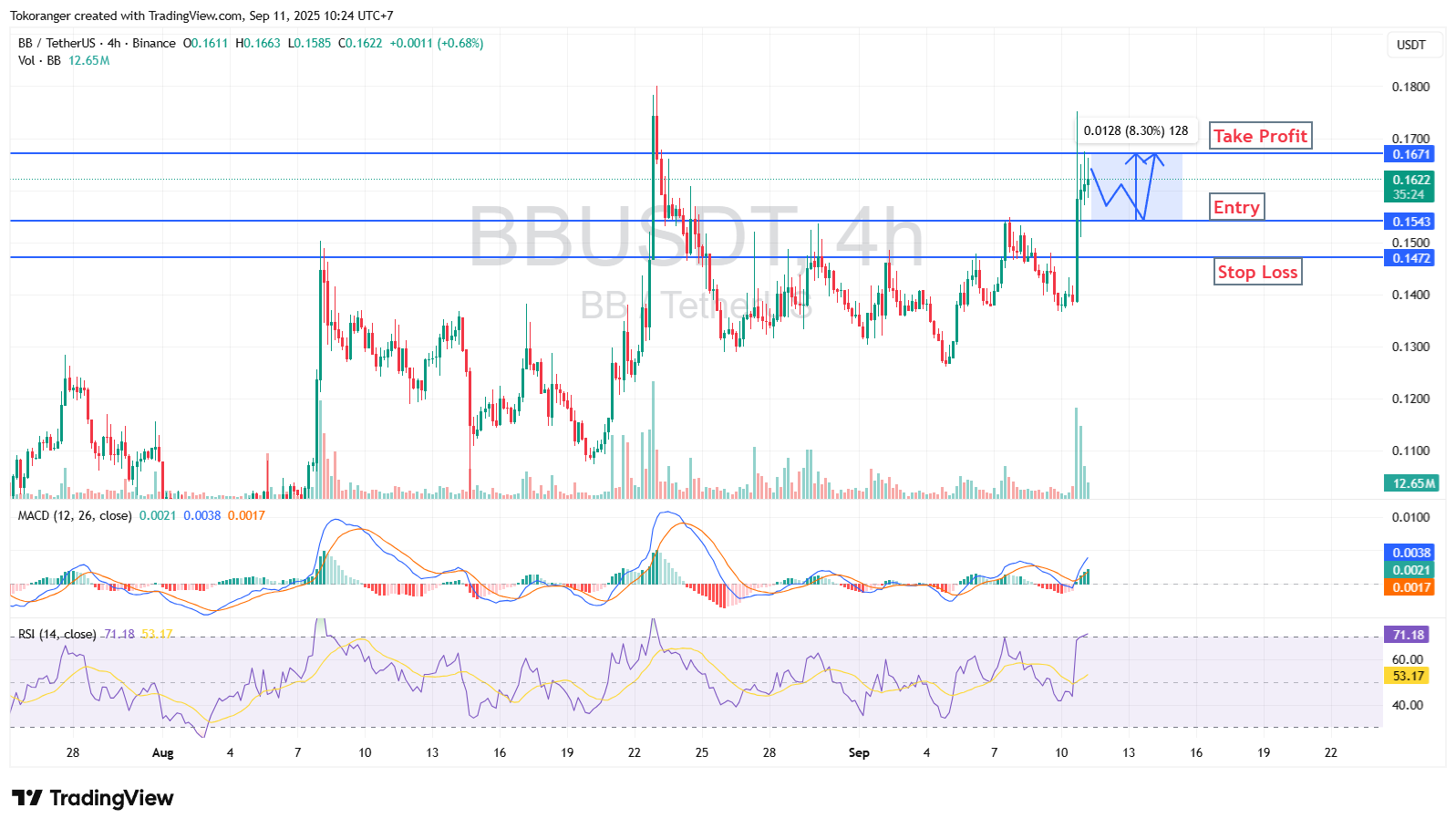Click the 0.1300 price scale label
Image resolution: width=1456 pixels, height=829 pixels.
tap(1410, 347)
